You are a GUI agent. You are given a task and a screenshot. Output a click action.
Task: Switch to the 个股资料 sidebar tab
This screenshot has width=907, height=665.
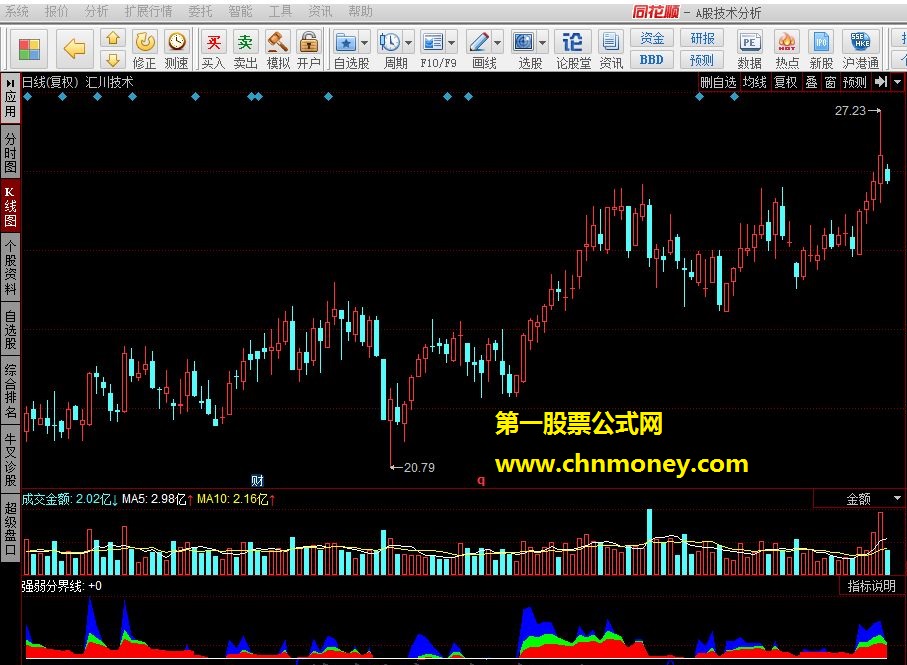[x=10, y=268]
